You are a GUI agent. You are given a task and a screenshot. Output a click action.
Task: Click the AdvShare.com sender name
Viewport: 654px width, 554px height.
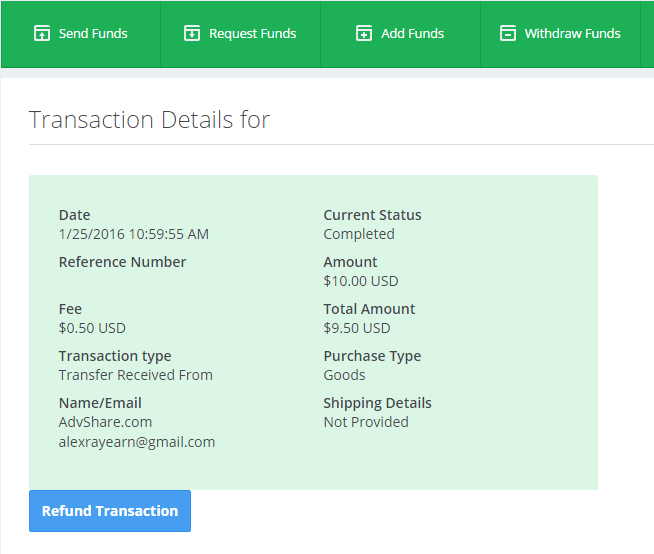click(x=105, y=422)
